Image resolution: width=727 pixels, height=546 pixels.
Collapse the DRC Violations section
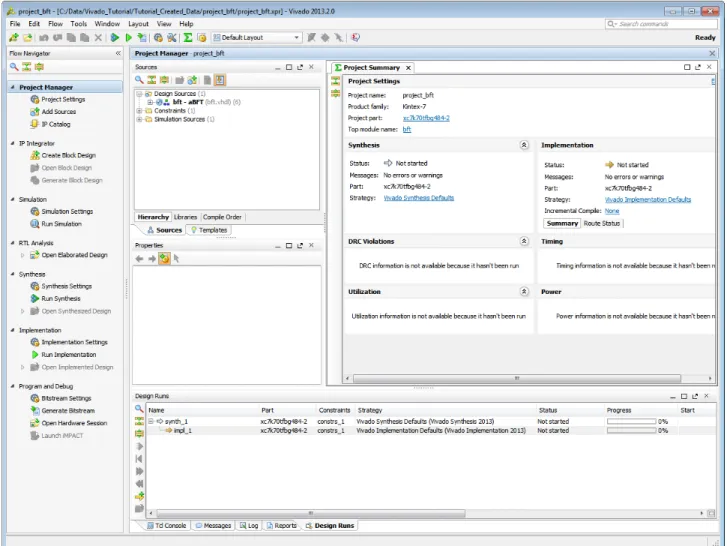[524, 241]
